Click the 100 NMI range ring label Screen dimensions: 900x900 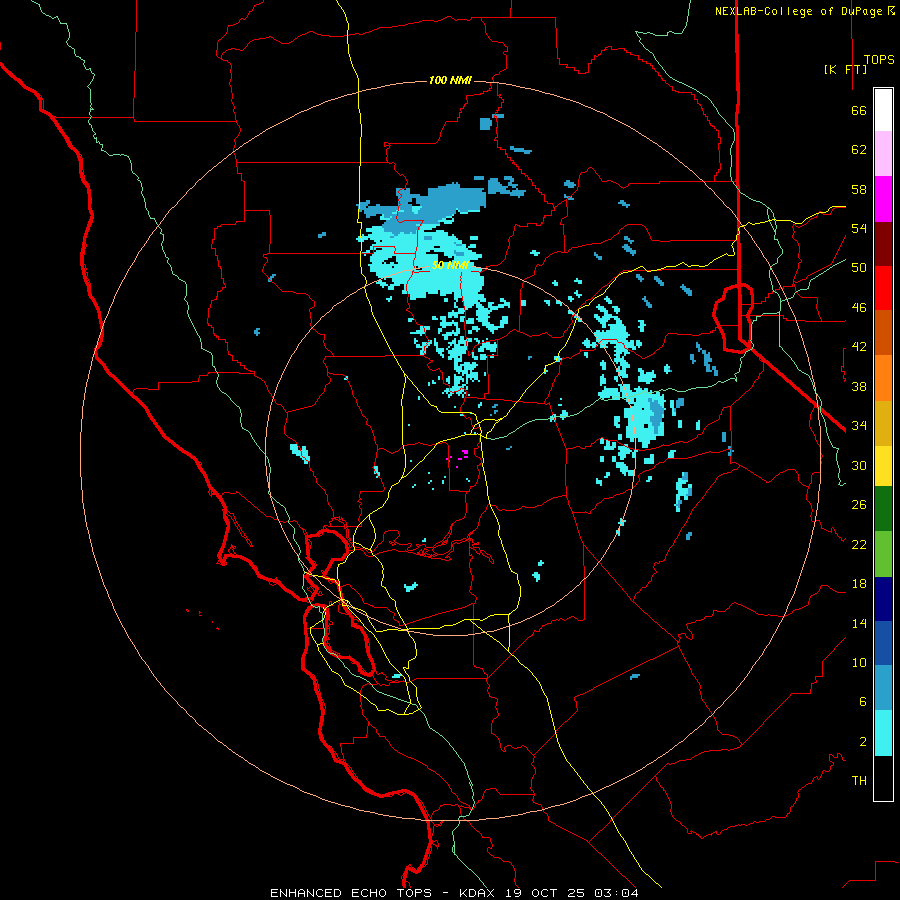click(450, 80)
